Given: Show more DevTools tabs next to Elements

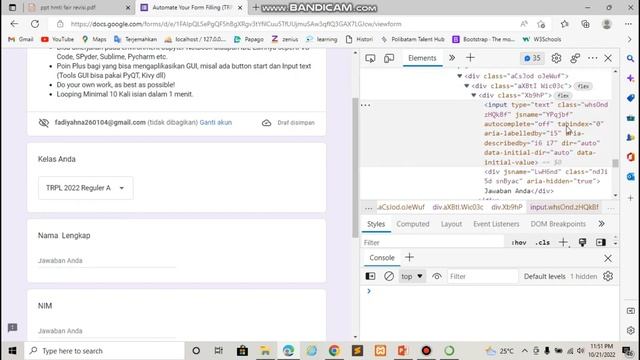Looking at the screenshot, I should (452, 58).
